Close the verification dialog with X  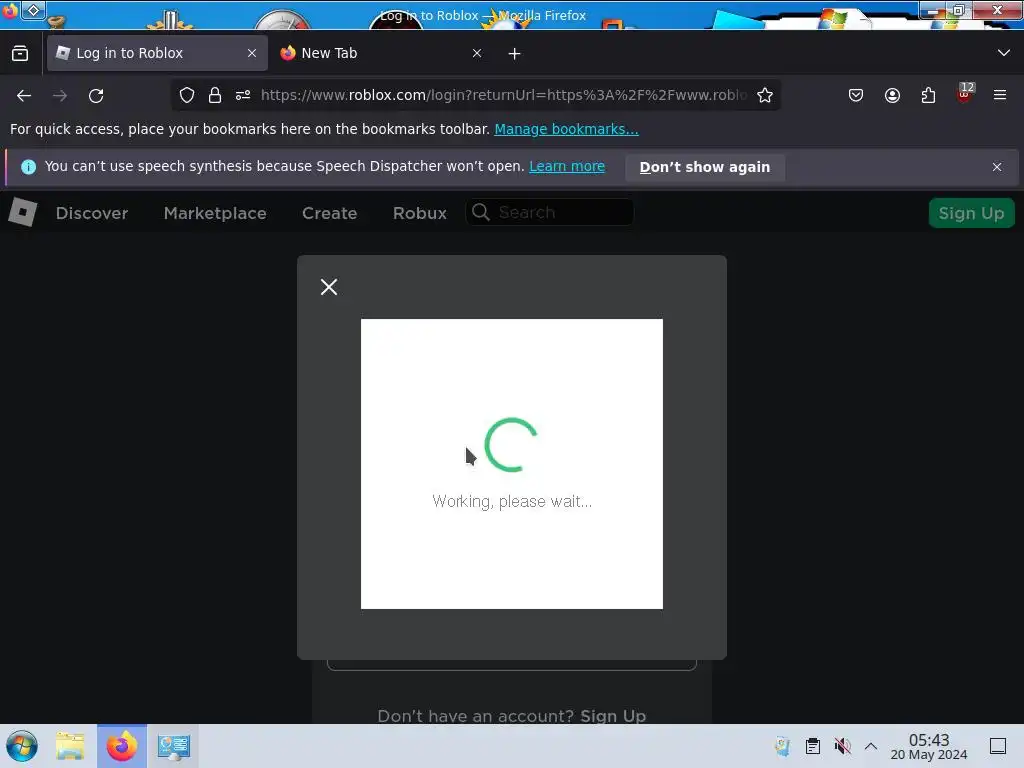[x=329, y=287]
